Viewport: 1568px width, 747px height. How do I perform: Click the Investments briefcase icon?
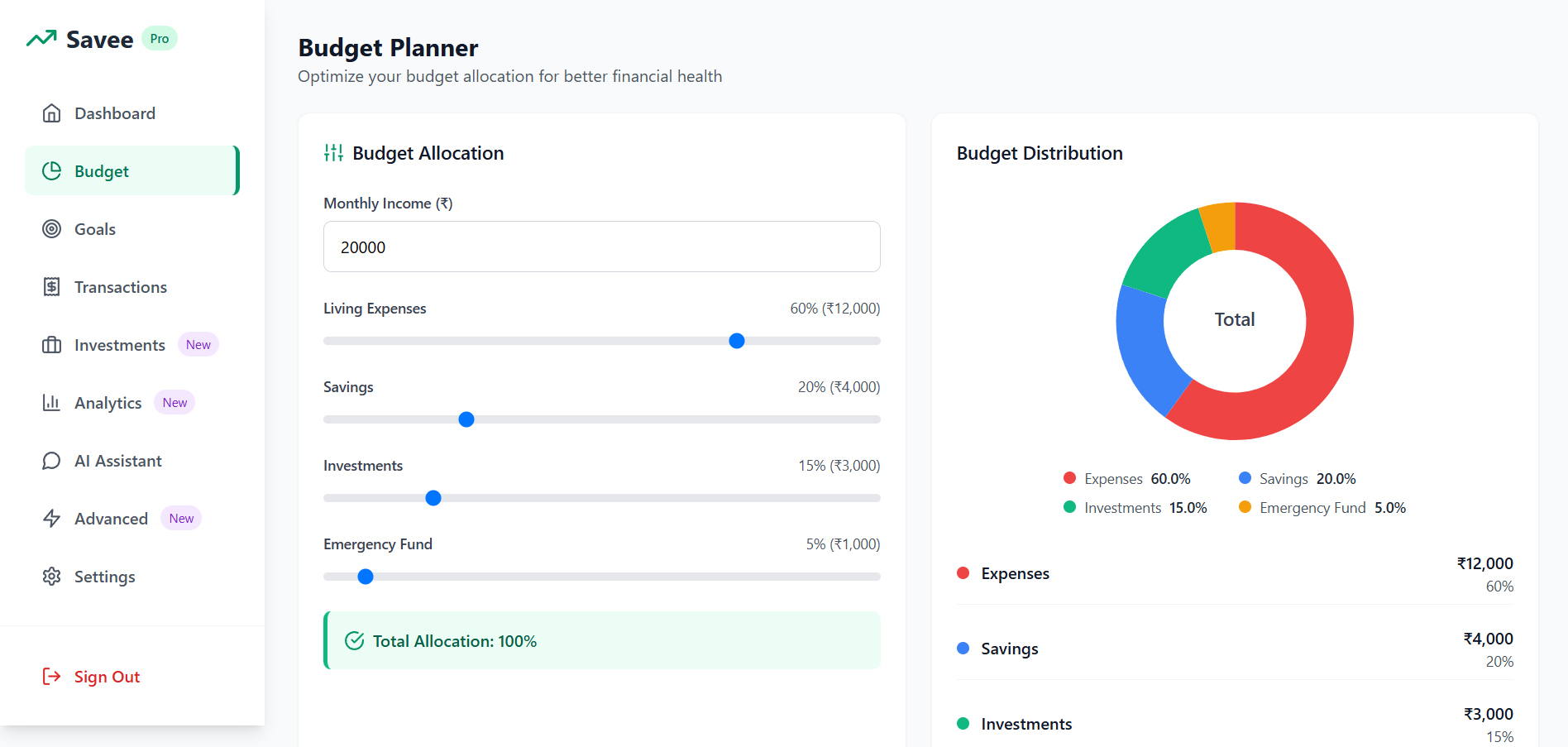(x=51, y=345)
